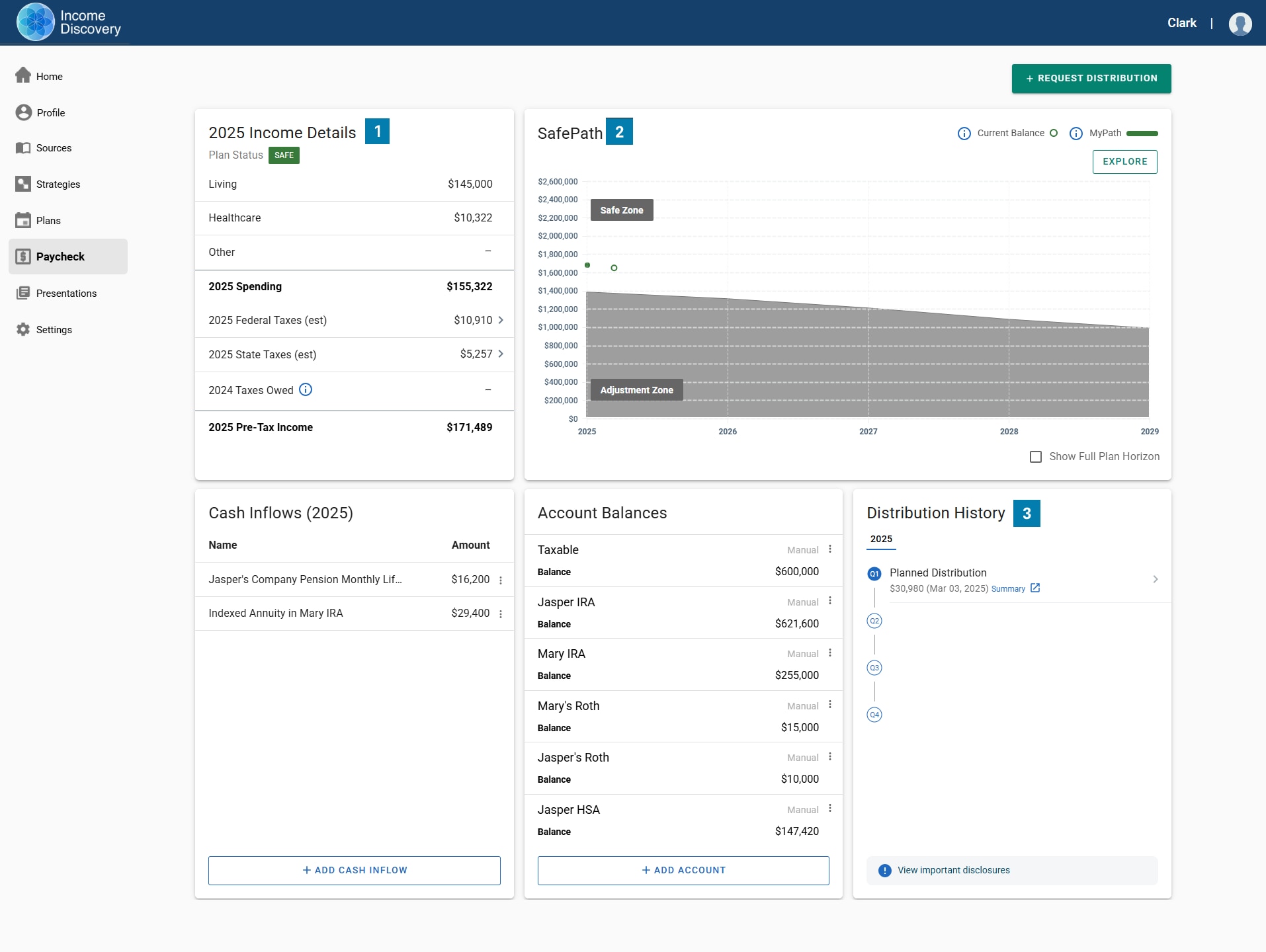Expand the Planned Distribution entry chevron
Viewport: 1266px width, 952px height.
pos(1155,579)
